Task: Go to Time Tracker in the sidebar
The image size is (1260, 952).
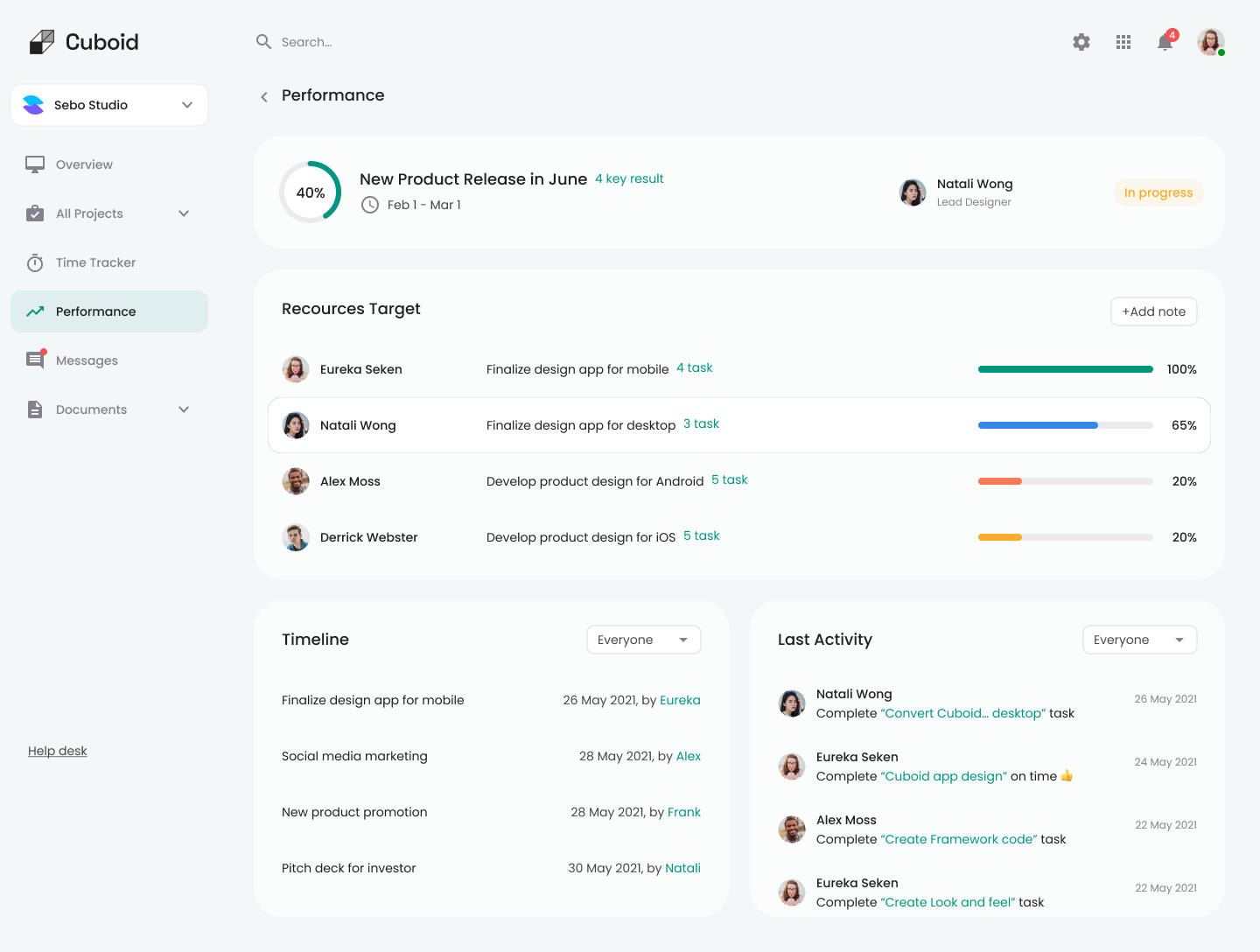Action: (95, 262)
